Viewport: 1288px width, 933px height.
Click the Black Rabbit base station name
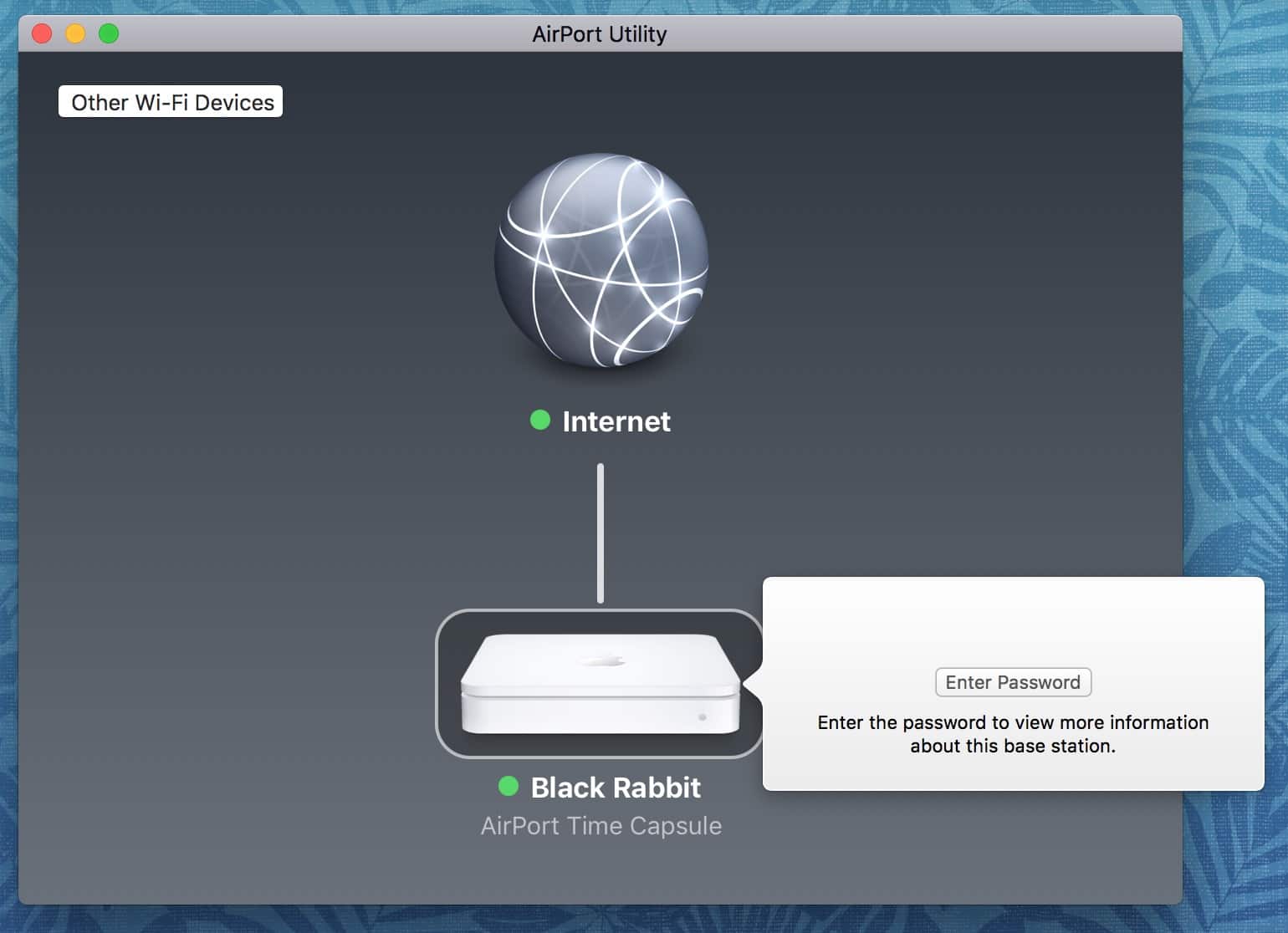[x=616, y=788]
